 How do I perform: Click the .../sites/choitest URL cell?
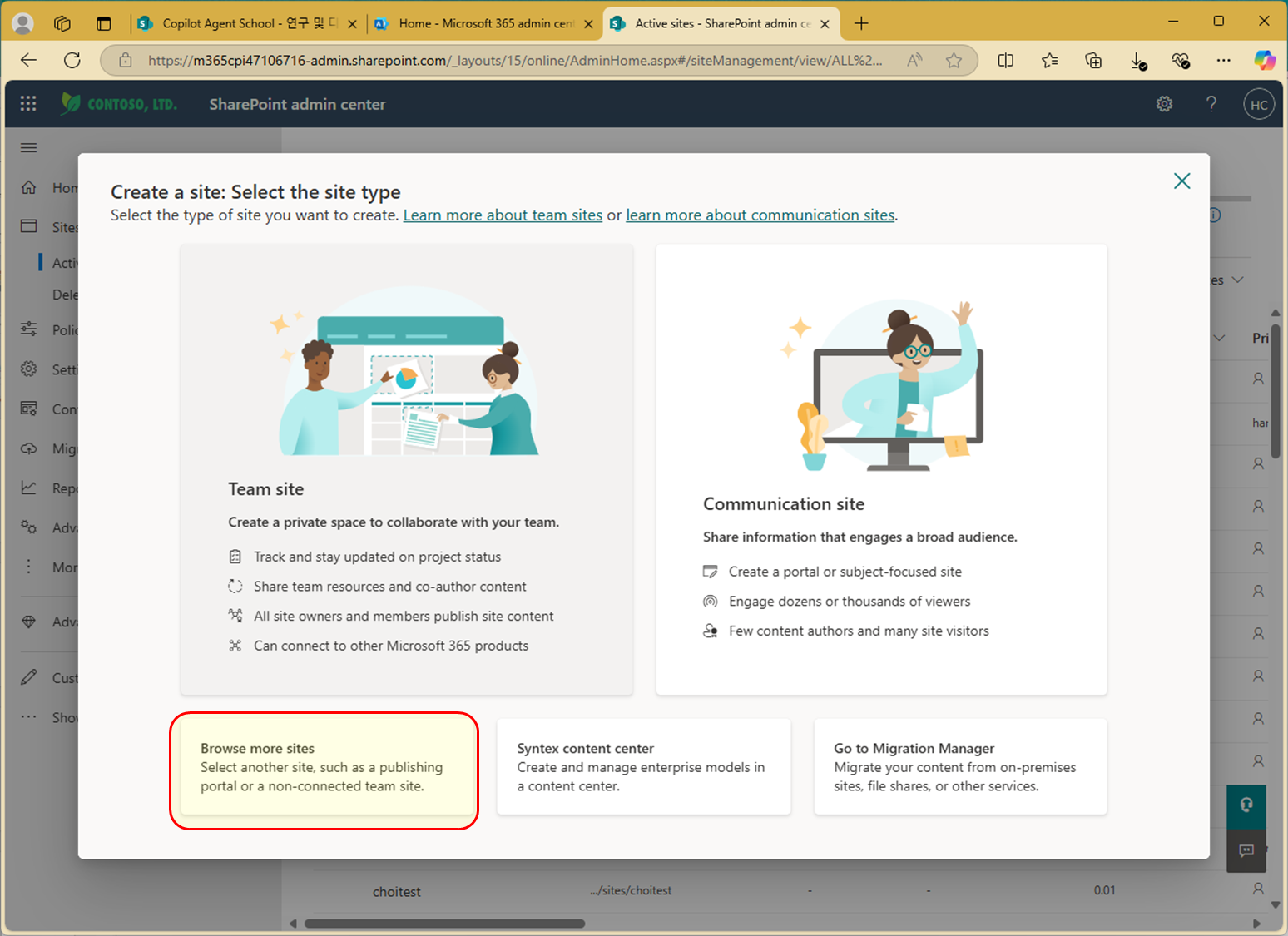pyautogui.click(x=631, y=890)
